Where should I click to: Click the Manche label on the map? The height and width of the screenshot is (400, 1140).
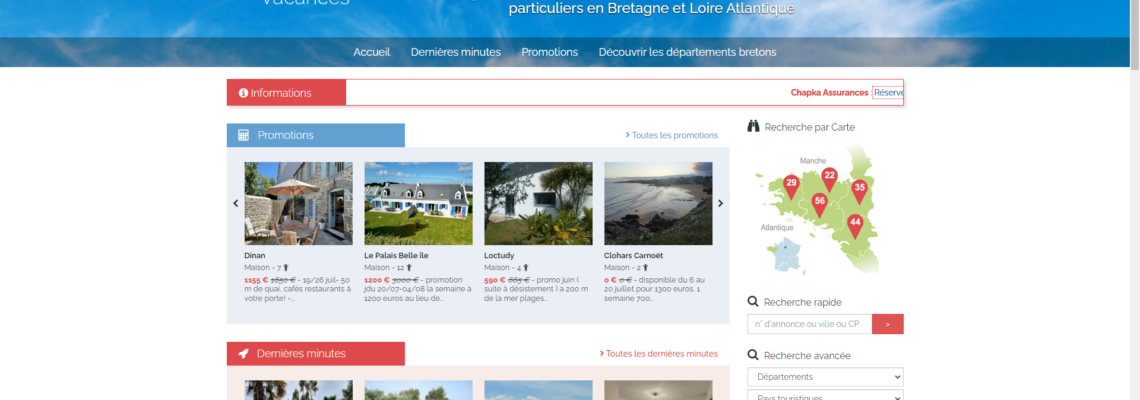pyautogui.click(x=813, y=161)
